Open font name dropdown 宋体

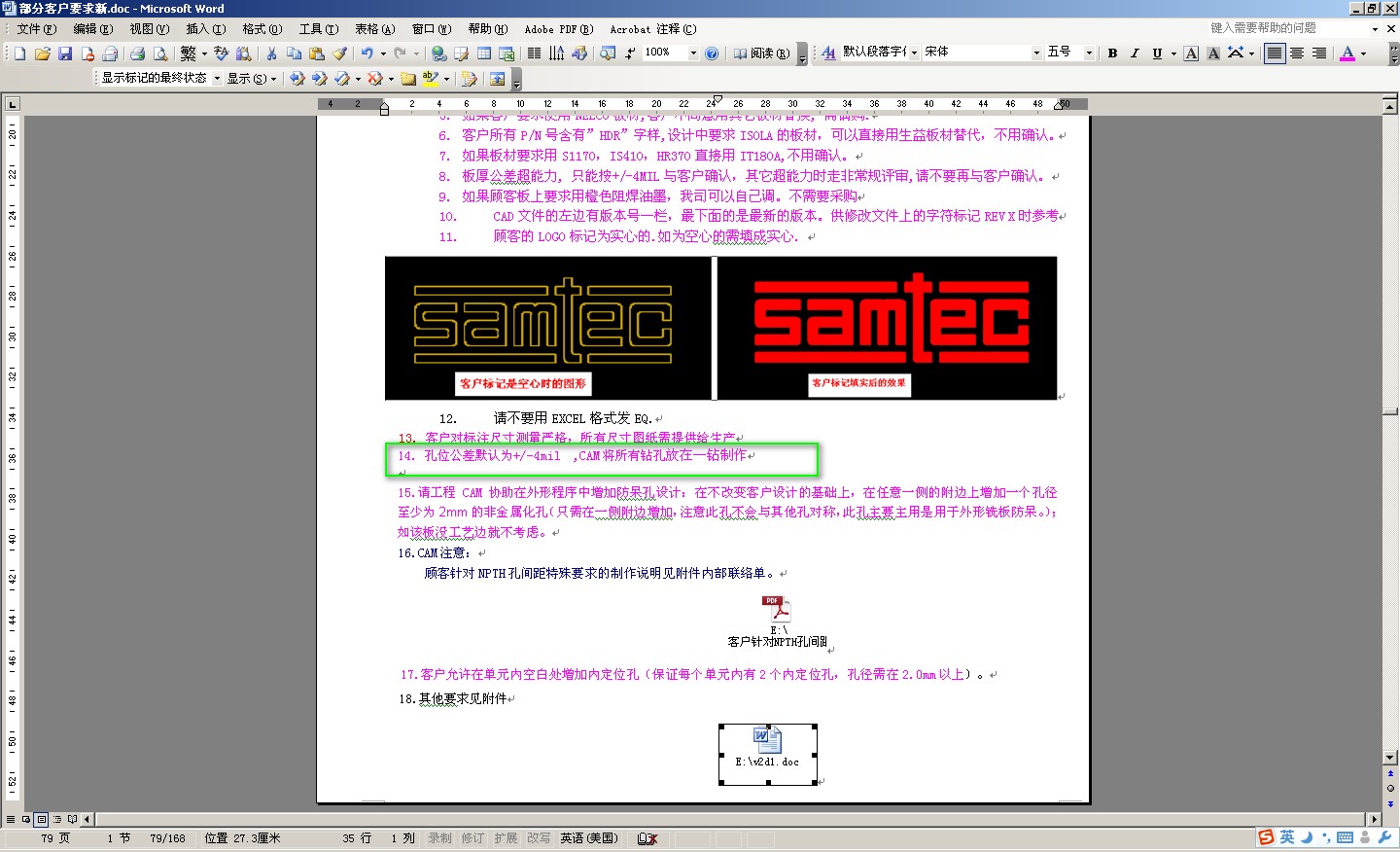pos(1036,53)
